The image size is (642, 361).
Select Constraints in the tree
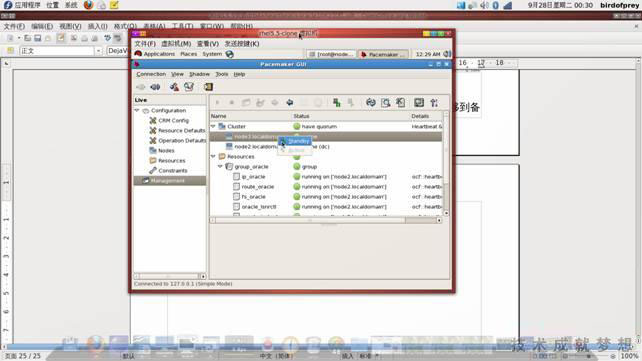coord(173,171)
